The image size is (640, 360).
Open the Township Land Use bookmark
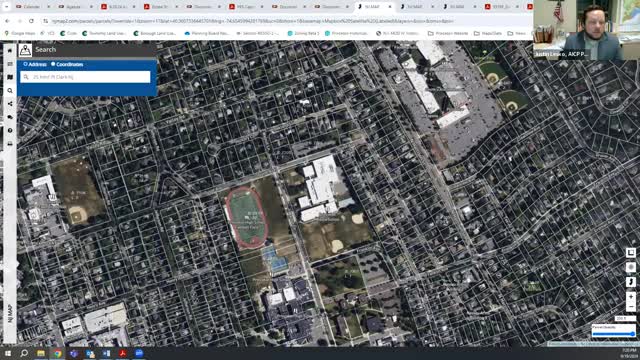[x=104, y=33]
